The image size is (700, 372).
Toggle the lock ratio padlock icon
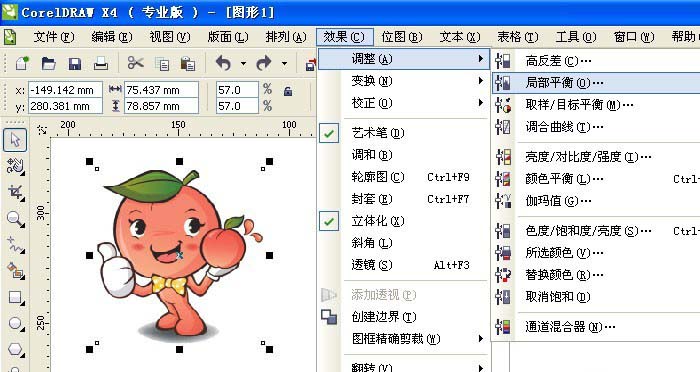click(x=288, y=92)
